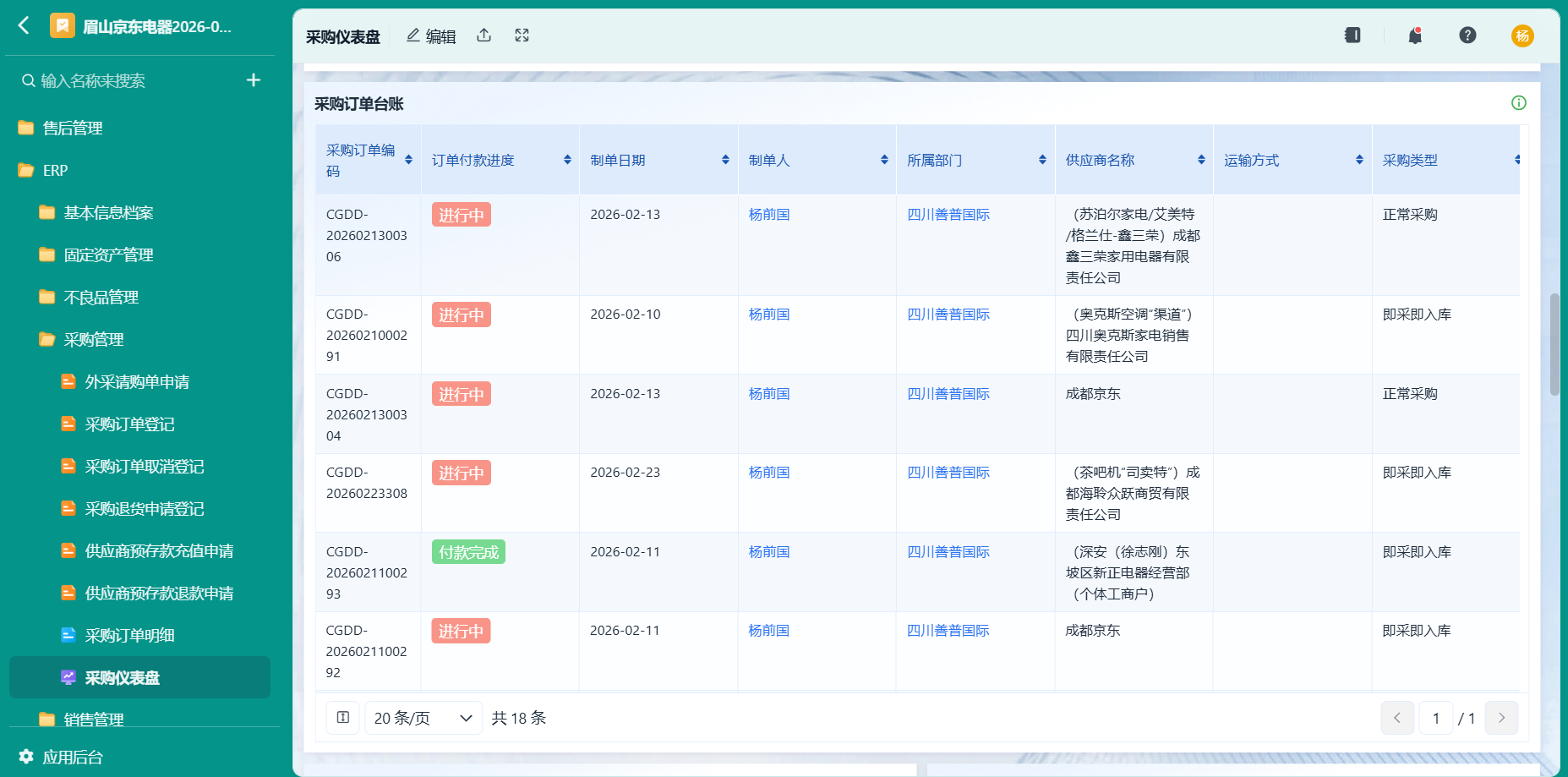
Task: Click order number CGDD-2026021100292
Action: click(x=367, y=651)
